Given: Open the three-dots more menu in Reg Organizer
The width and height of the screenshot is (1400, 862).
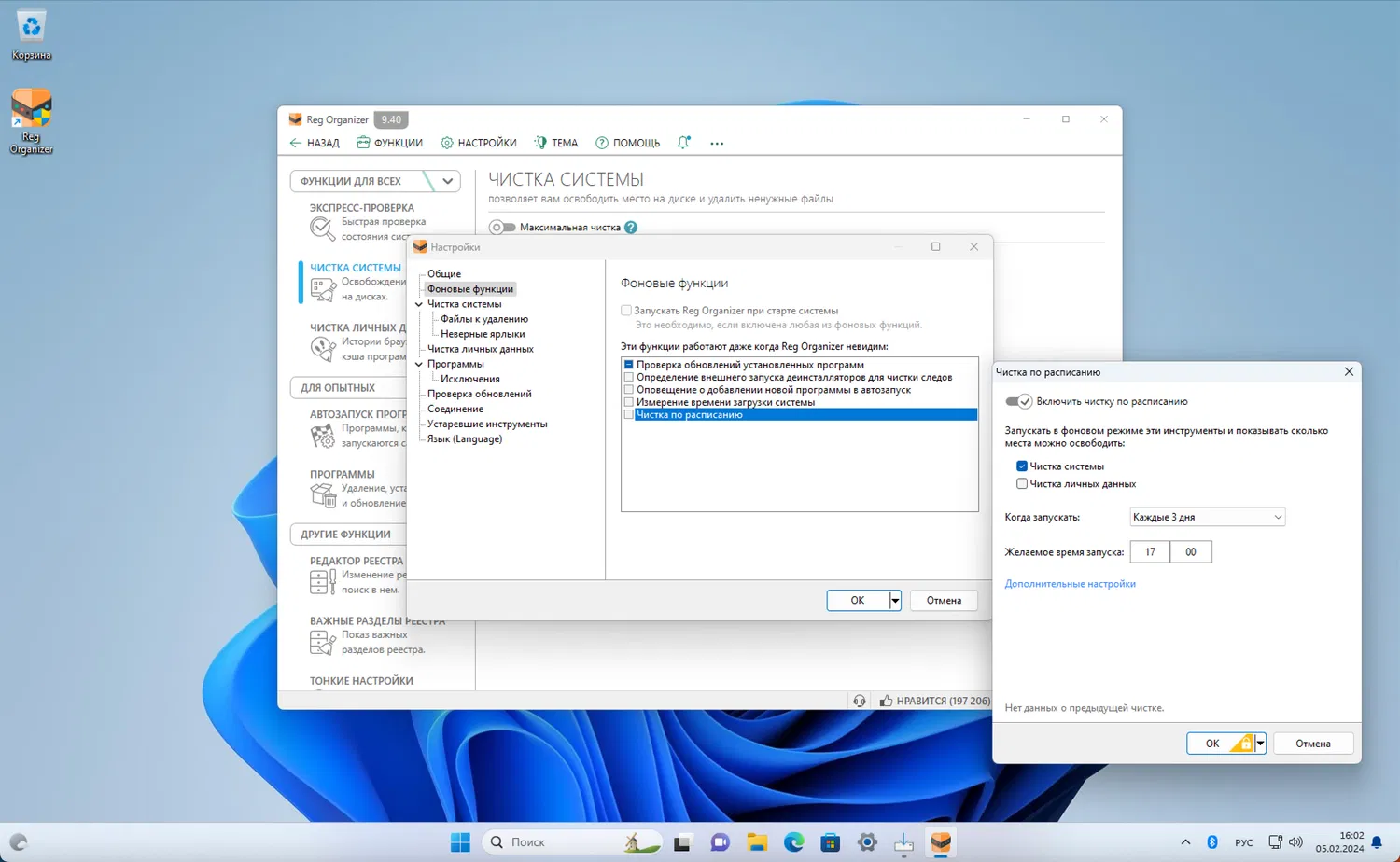Looking at the screenshot, I should 717,143.
